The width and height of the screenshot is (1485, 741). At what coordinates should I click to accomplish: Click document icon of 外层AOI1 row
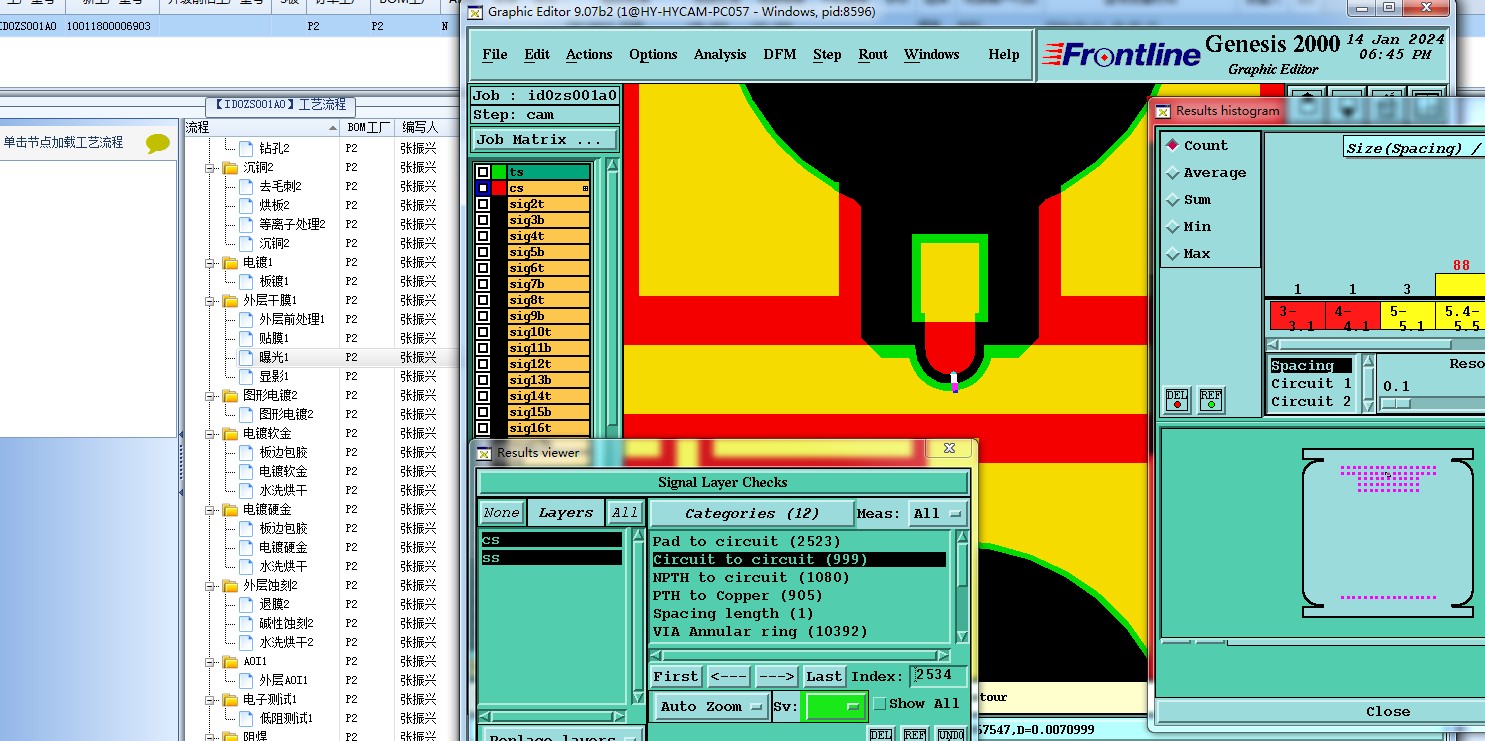pyautogui.click(x=246, y=680)
